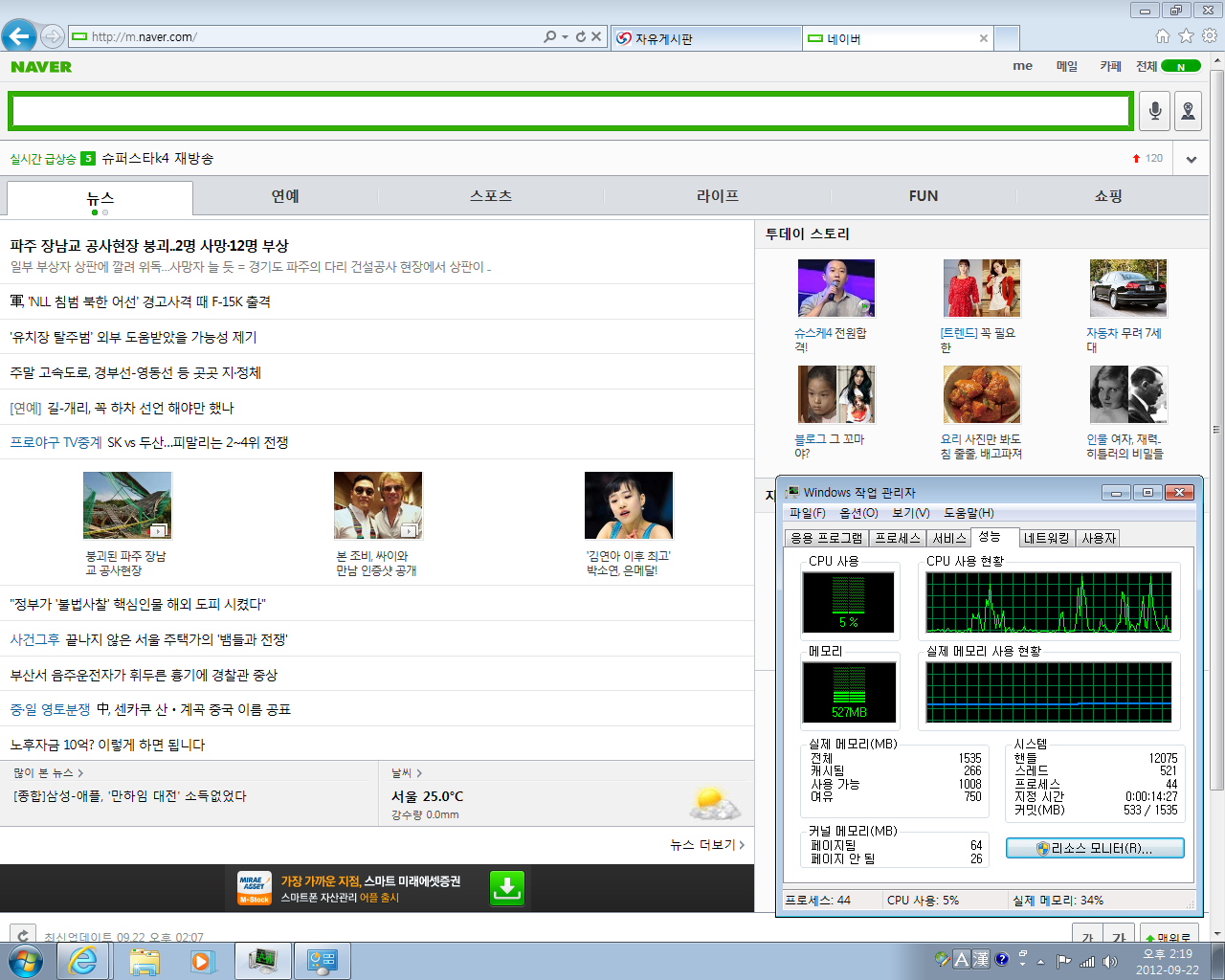
Task: Open the 보기(V) menu in Task Manager
Action: (911, 513)
